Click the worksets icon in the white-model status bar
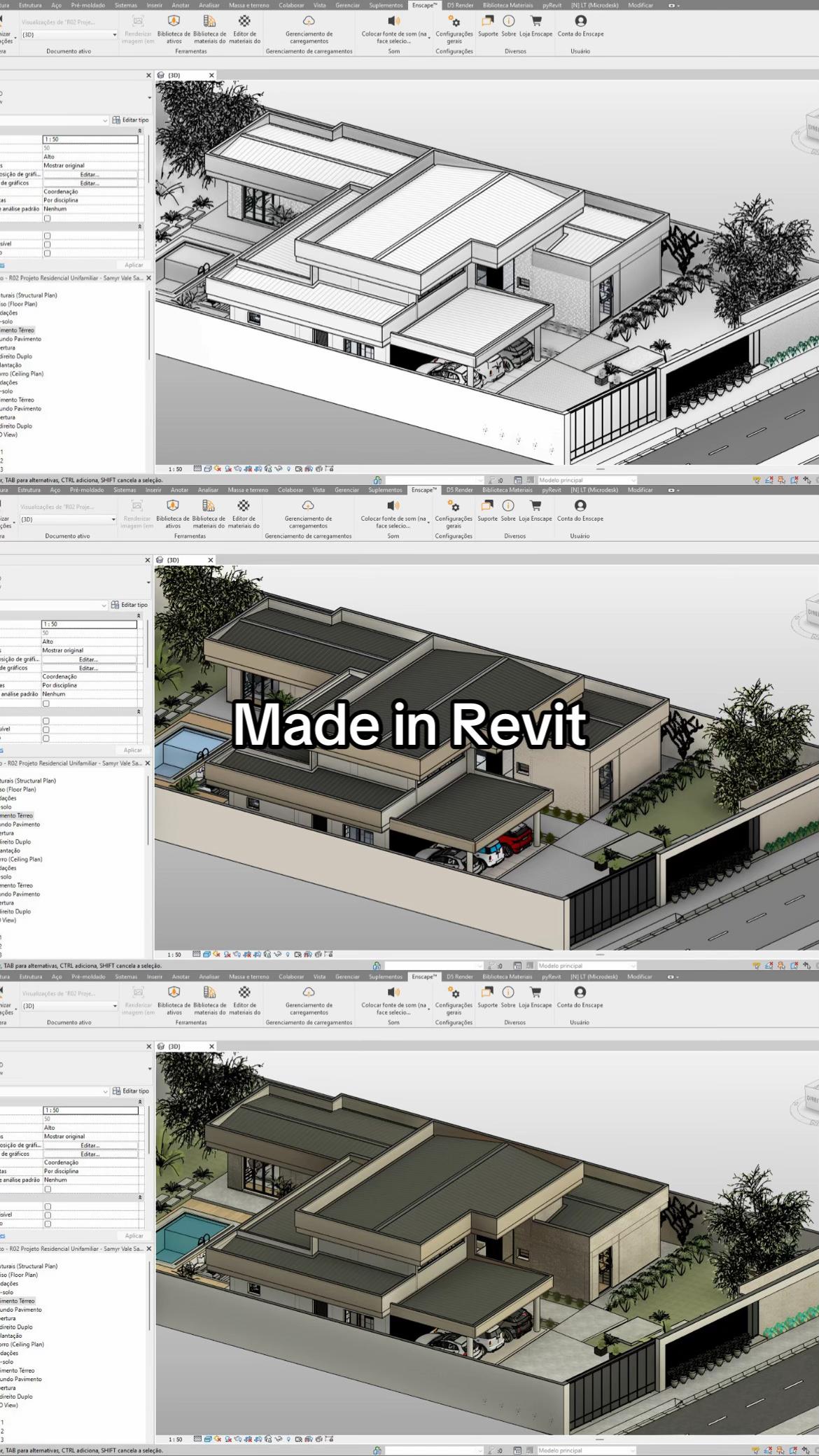Screen dimensions: 819x1456 click(x=377, y=480)
